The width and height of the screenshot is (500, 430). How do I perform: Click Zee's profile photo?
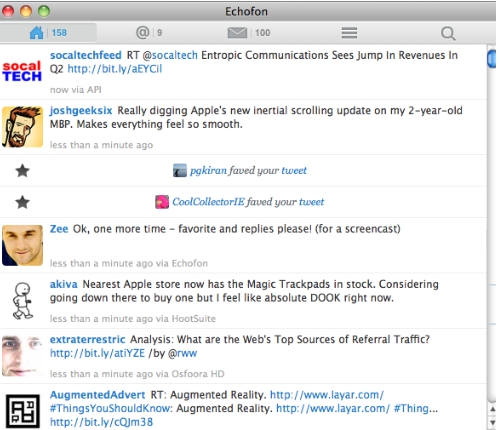pyautogui.click(x=22, y=245)
